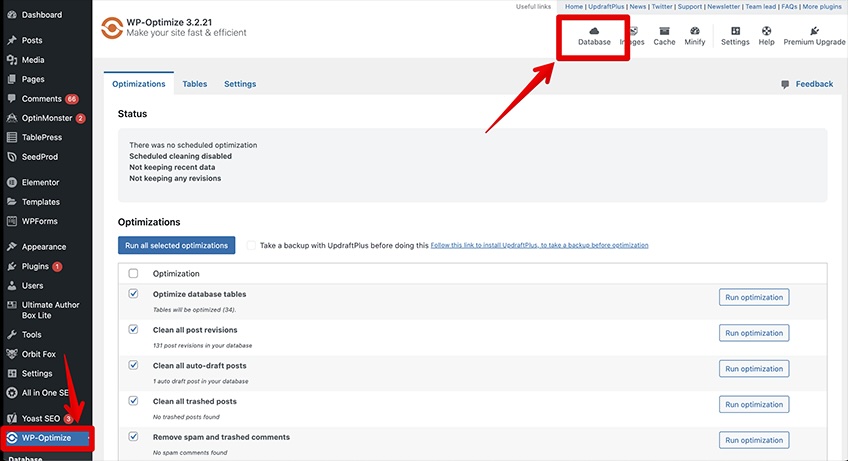The width and height of the screenshot is (848, 461).
Task: Click the Tools wrench icon
Action: 12,334
